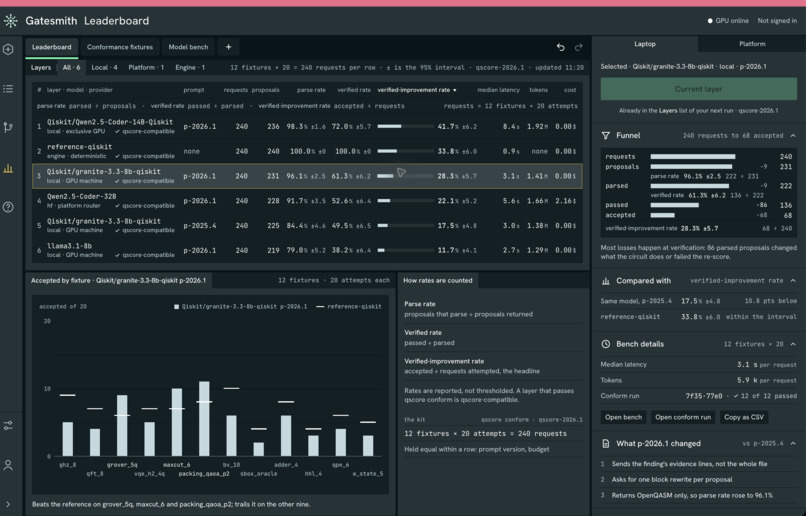Click the Gatesmith snowflake logo
806x516 pixels.
(10, 21)
